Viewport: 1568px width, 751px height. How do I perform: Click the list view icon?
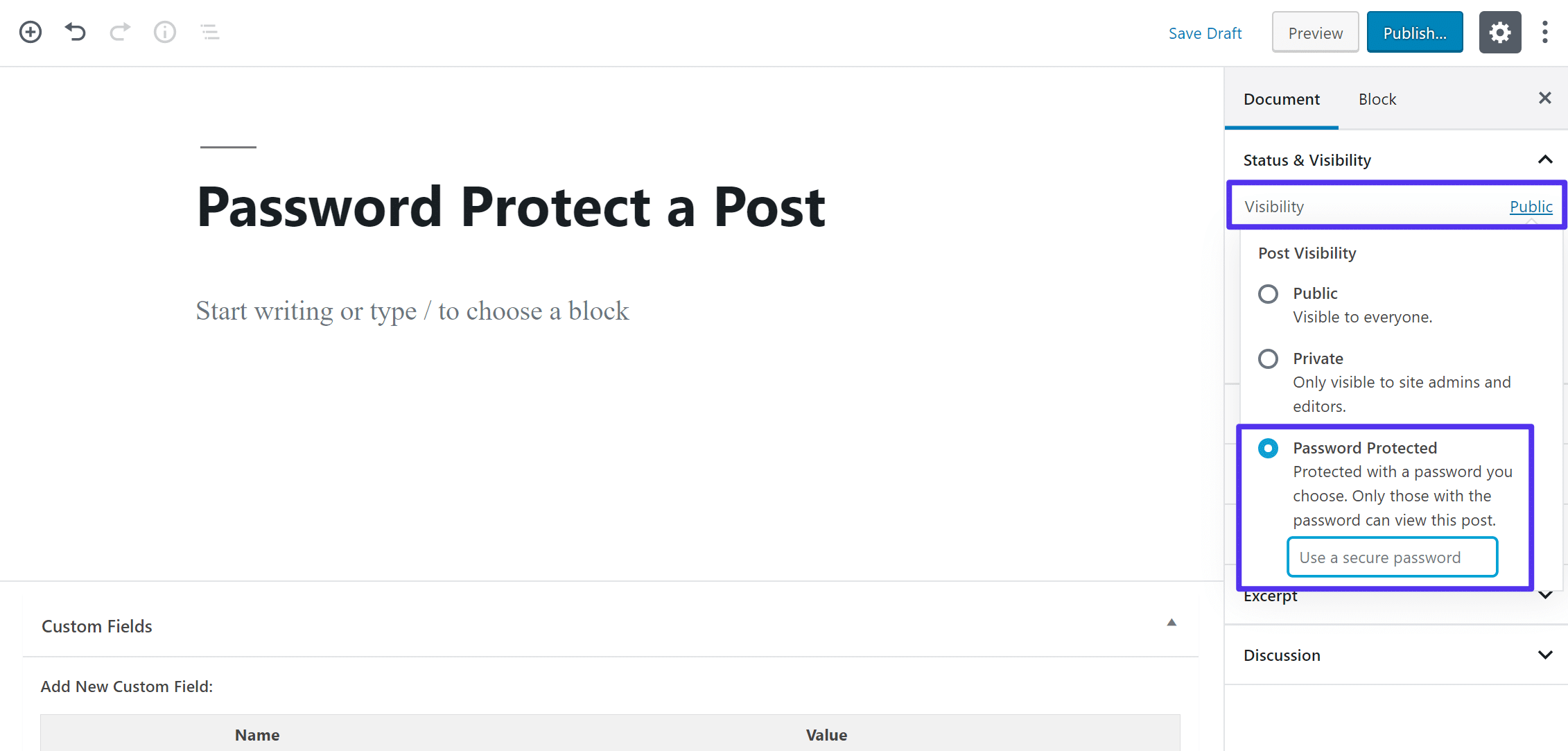pyautogui.click(x=209, y=32)
